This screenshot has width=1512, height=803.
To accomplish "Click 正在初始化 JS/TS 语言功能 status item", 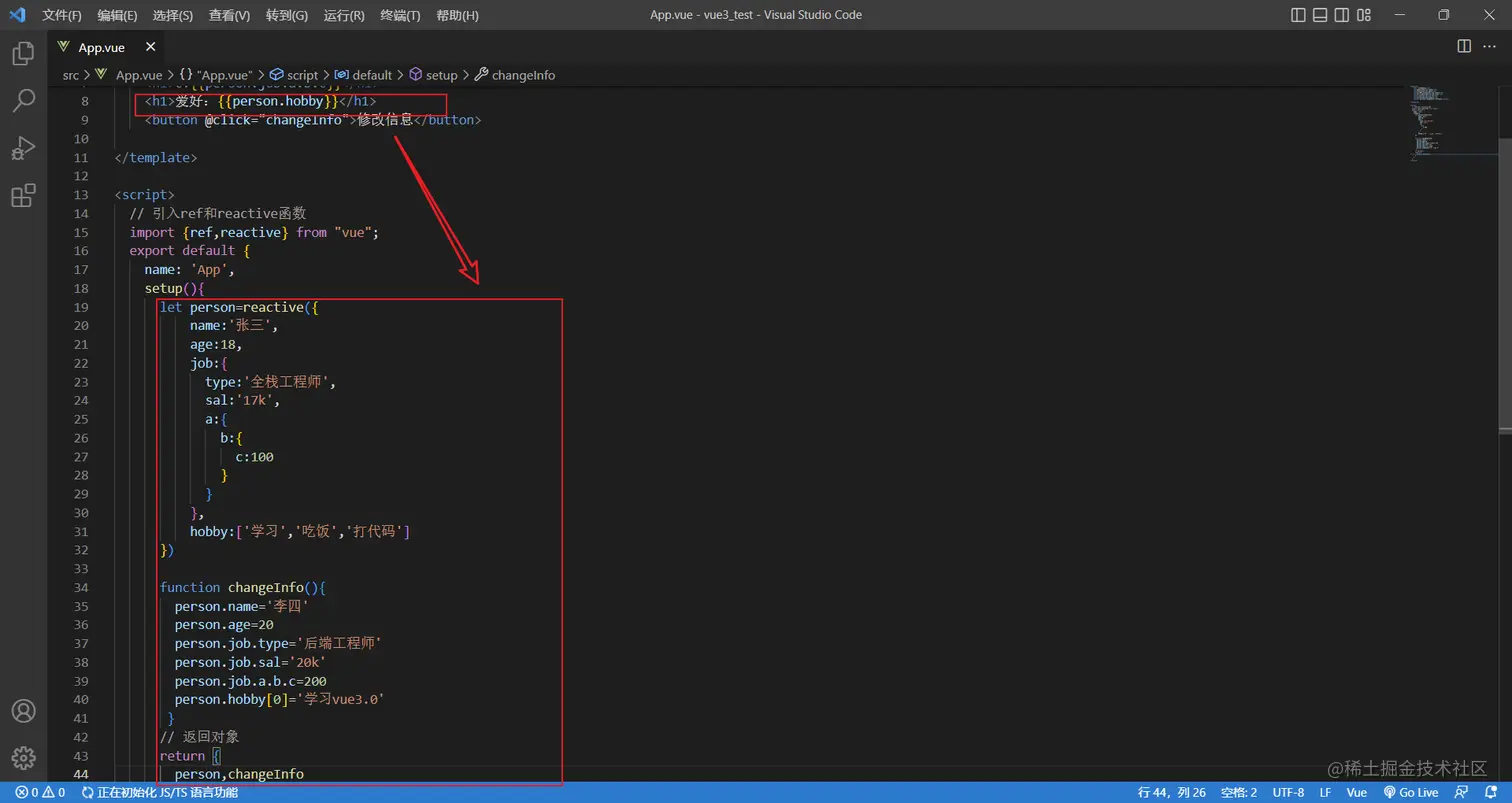I will tap(160, 792).
